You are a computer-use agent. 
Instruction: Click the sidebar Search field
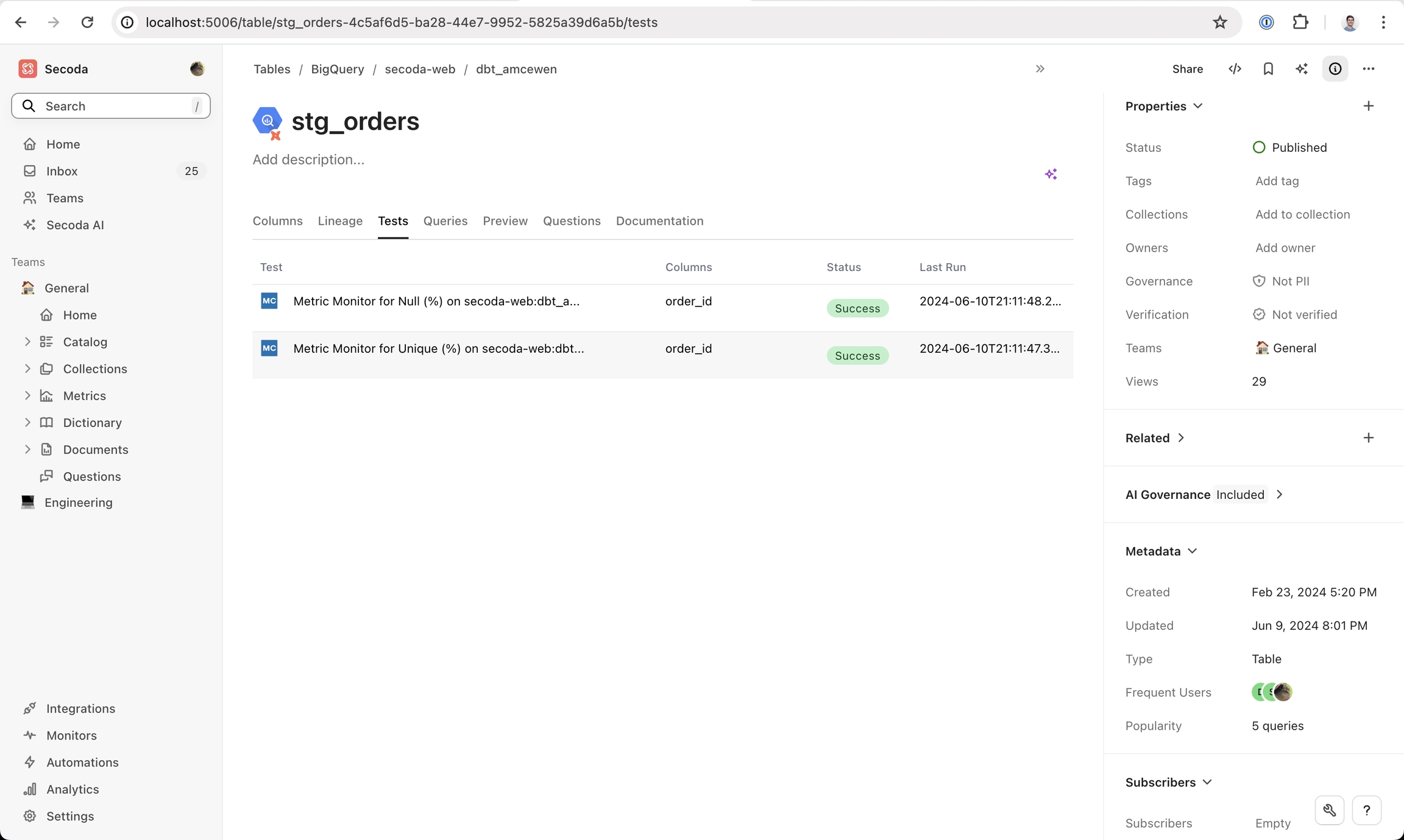(x=111, y=106)
